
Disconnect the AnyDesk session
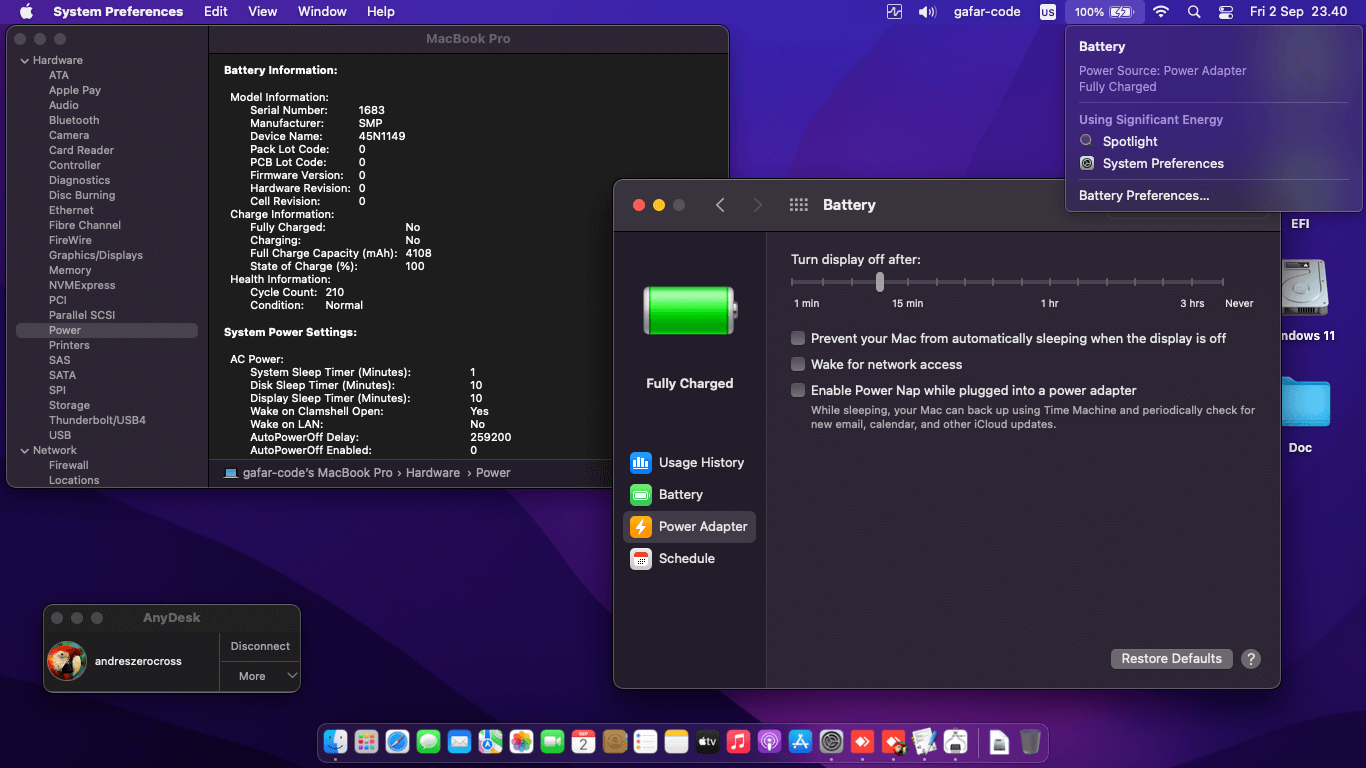coord(260,646)
